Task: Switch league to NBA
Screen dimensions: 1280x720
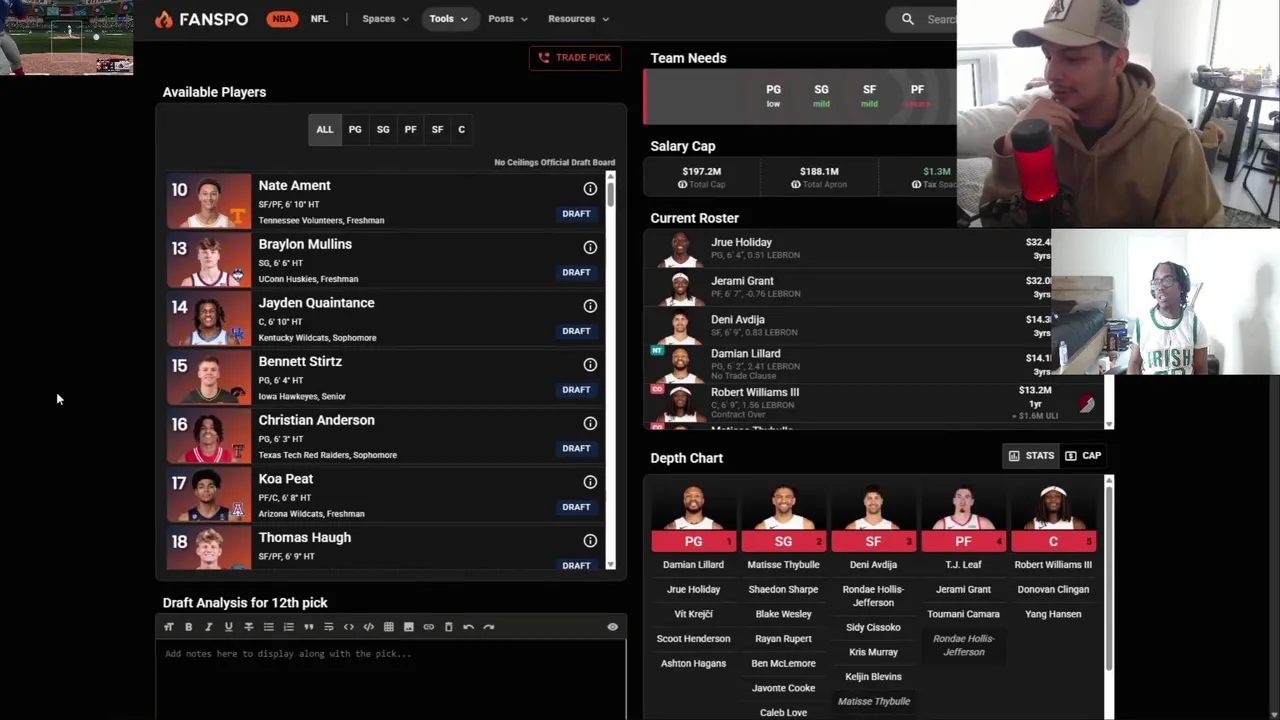Action: (x=282, y=19)
